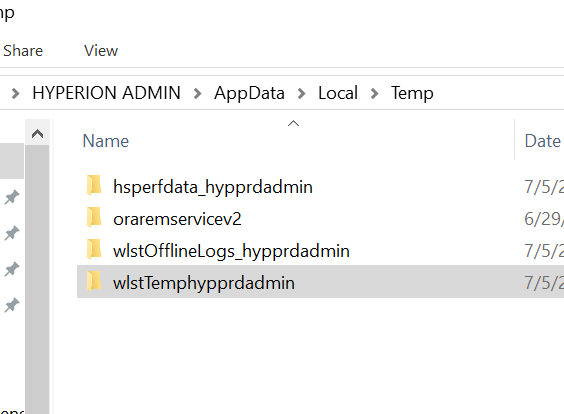This screenshot has width=564, height=414.
Task: Select oraremservicev2 folder icon
Action: pyautogui.click(x=94, y=218)
